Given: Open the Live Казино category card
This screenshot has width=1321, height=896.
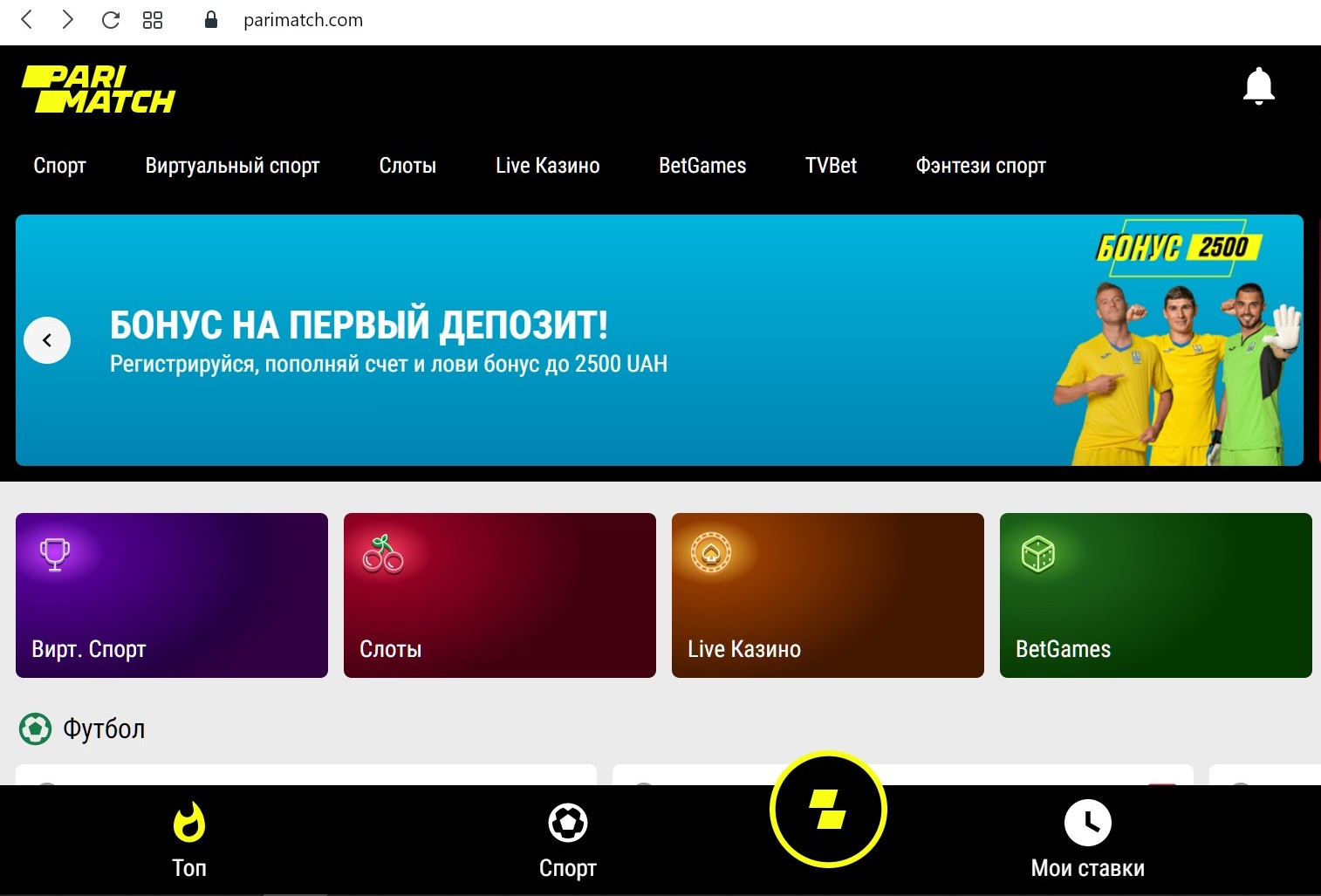Looking at the screenshot, I should [828, 595].
